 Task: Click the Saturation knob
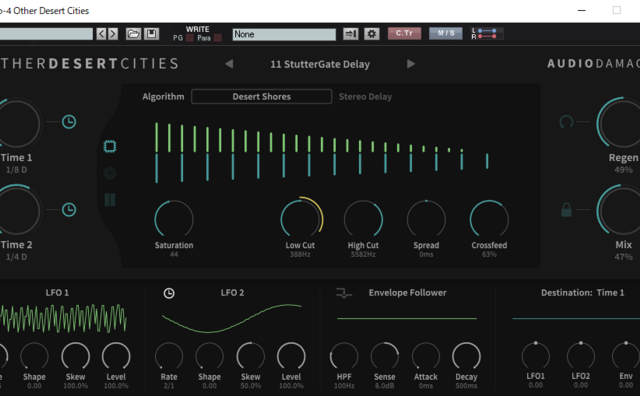174,219
